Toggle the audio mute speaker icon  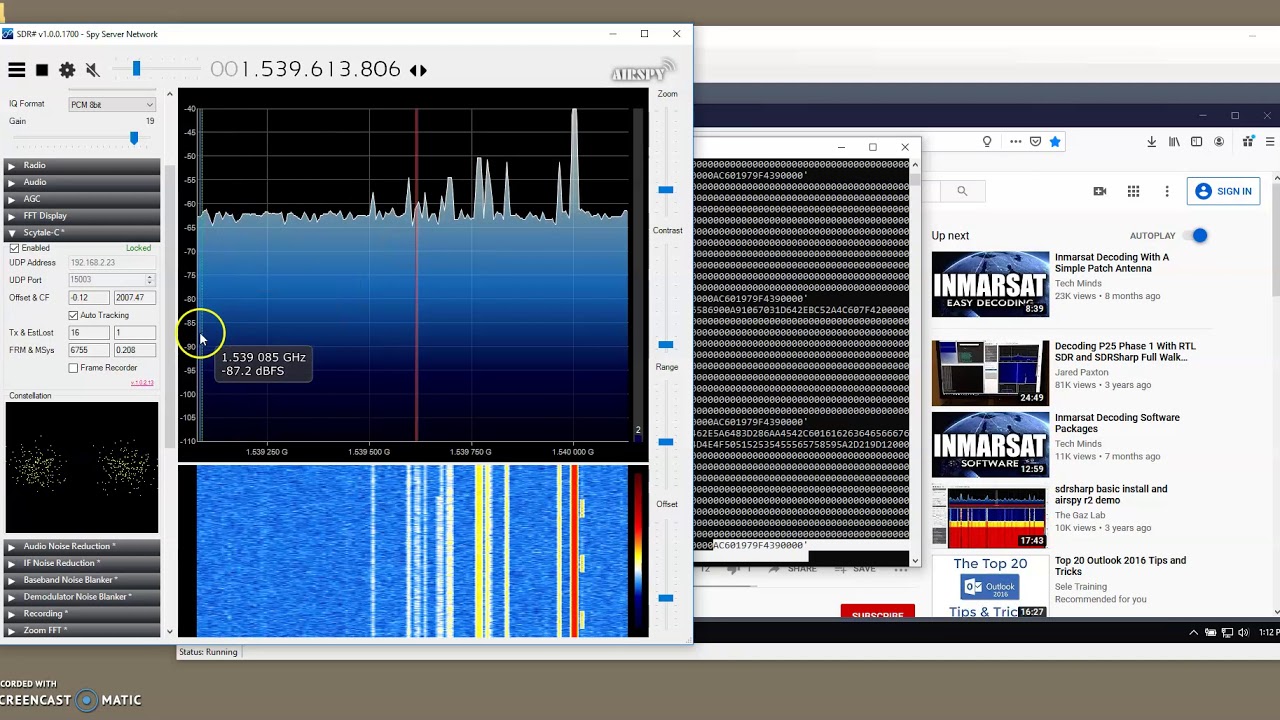click(x=93, y=70)
